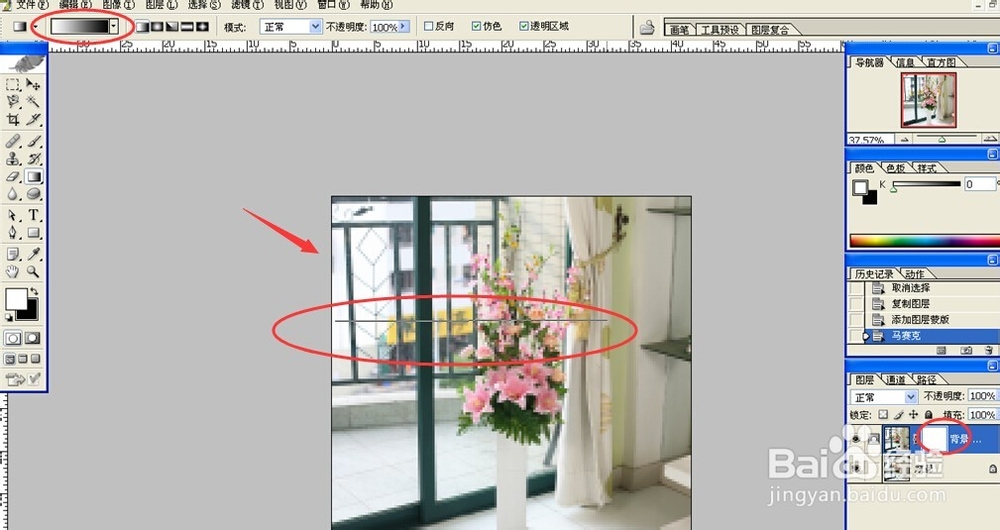Select the Gradient tool in toolbox

click(x=33, y=177)
